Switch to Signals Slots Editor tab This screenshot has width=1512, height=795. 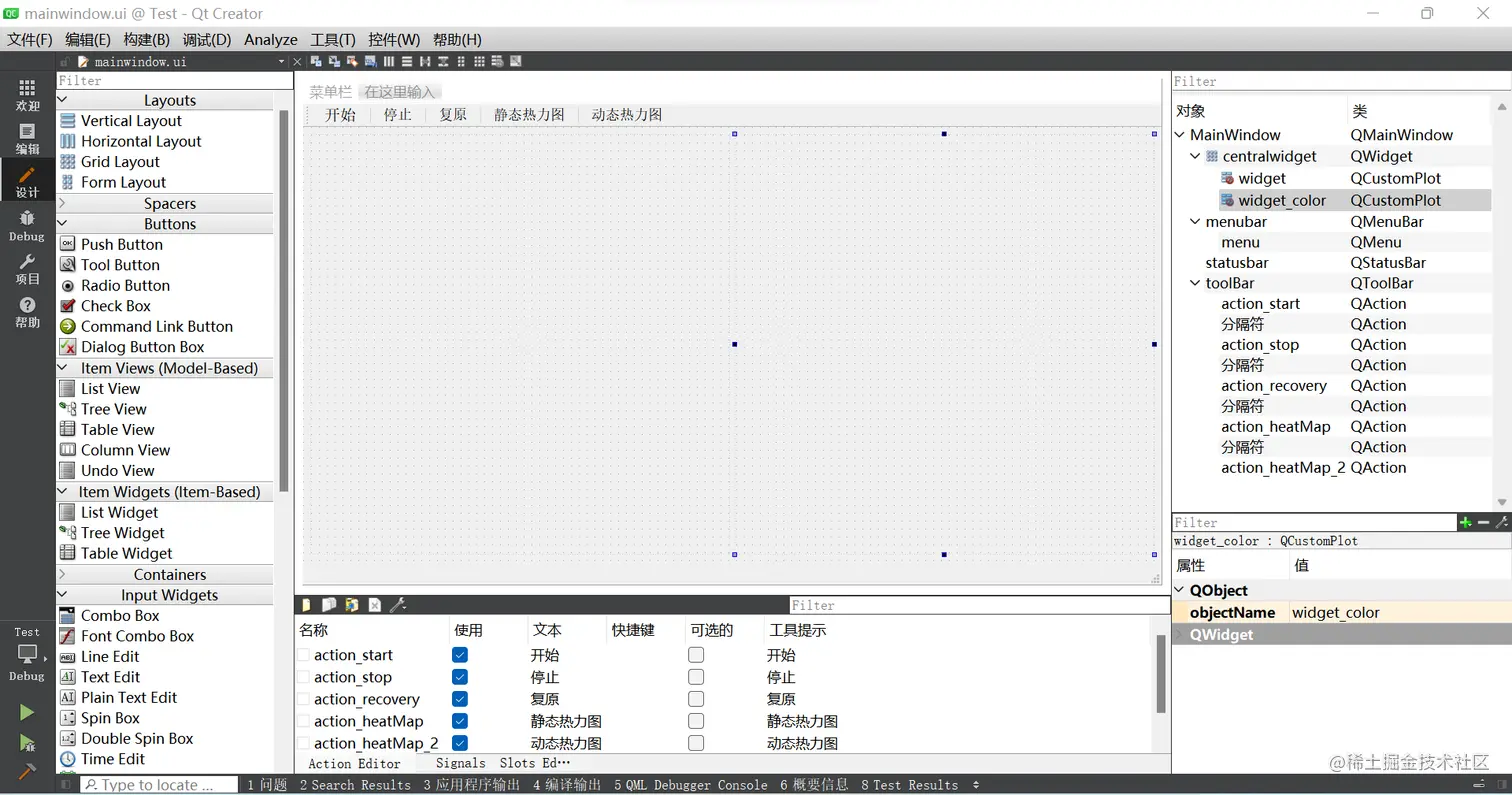(x=503, y=763)
